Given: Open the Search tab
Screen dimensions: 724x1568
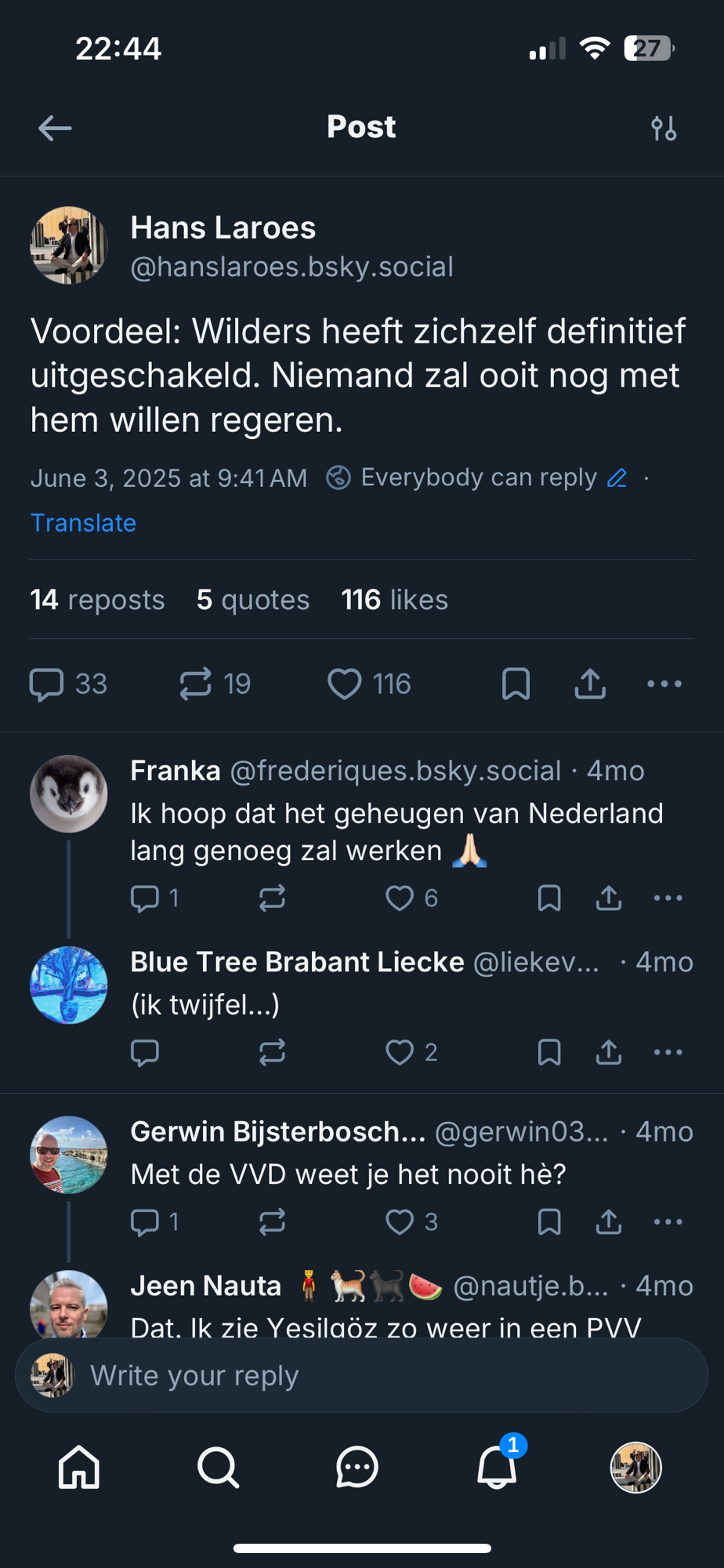Looking at the screenshot, I should tap(218, 1467).
